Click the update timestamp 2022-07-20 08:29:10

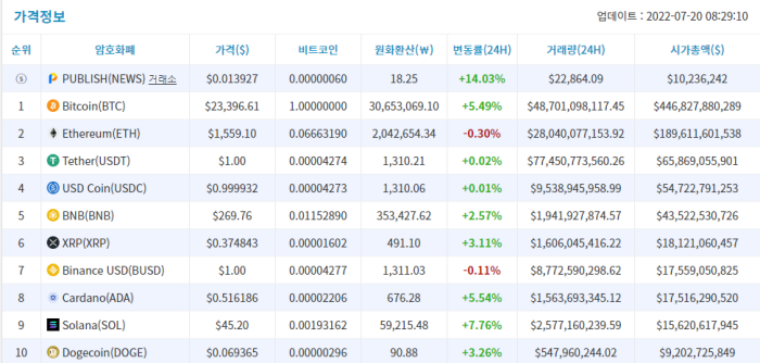point(697,16)
